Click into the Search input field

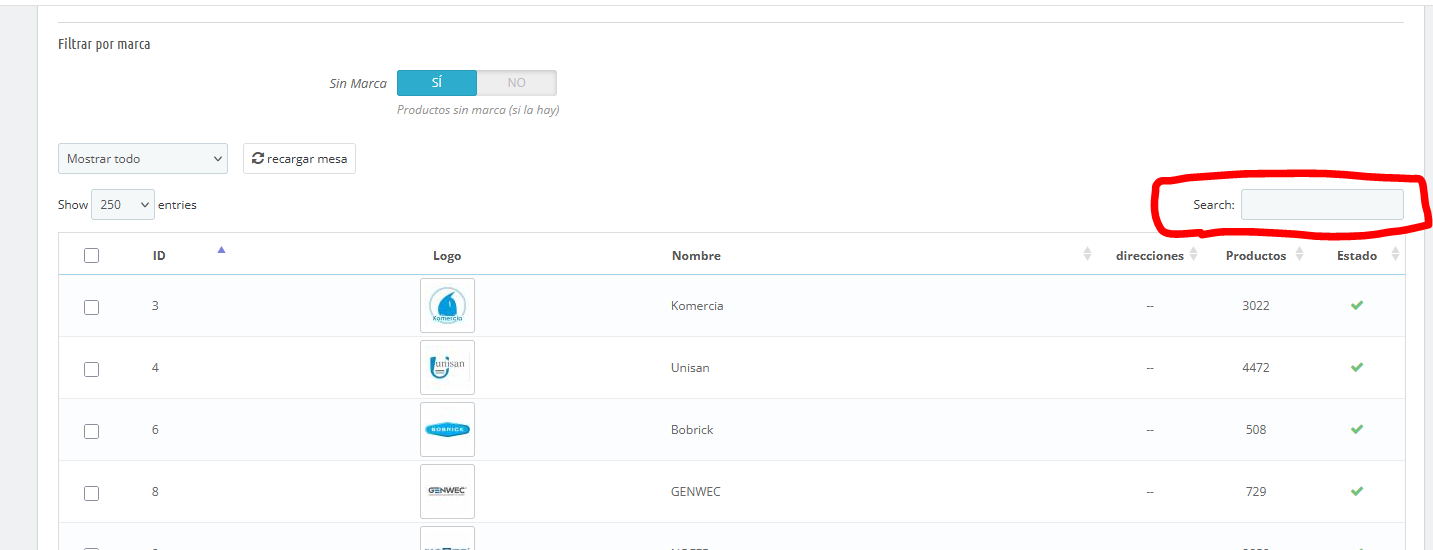[1321, 205]
